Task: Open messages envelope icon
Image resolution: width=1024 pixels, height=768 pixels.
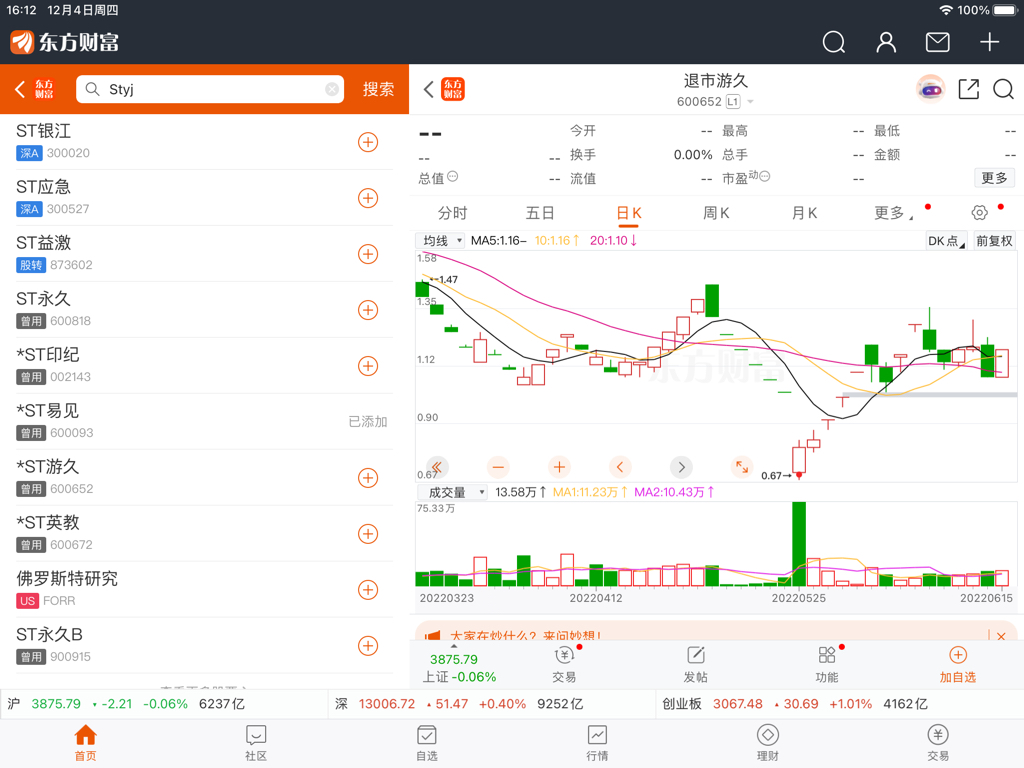Action: click(937, 42)
